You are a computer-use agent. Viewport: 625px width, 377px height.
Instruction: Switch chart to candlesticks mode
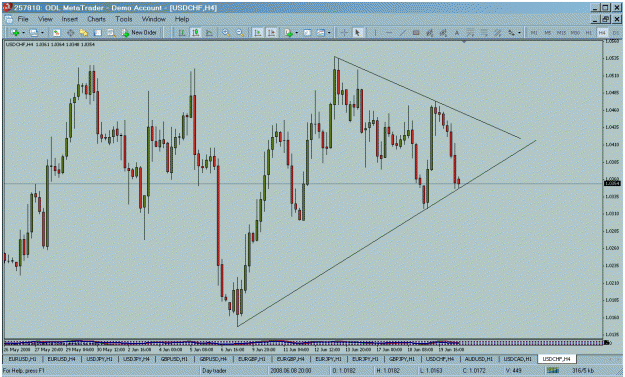point(195,33)
